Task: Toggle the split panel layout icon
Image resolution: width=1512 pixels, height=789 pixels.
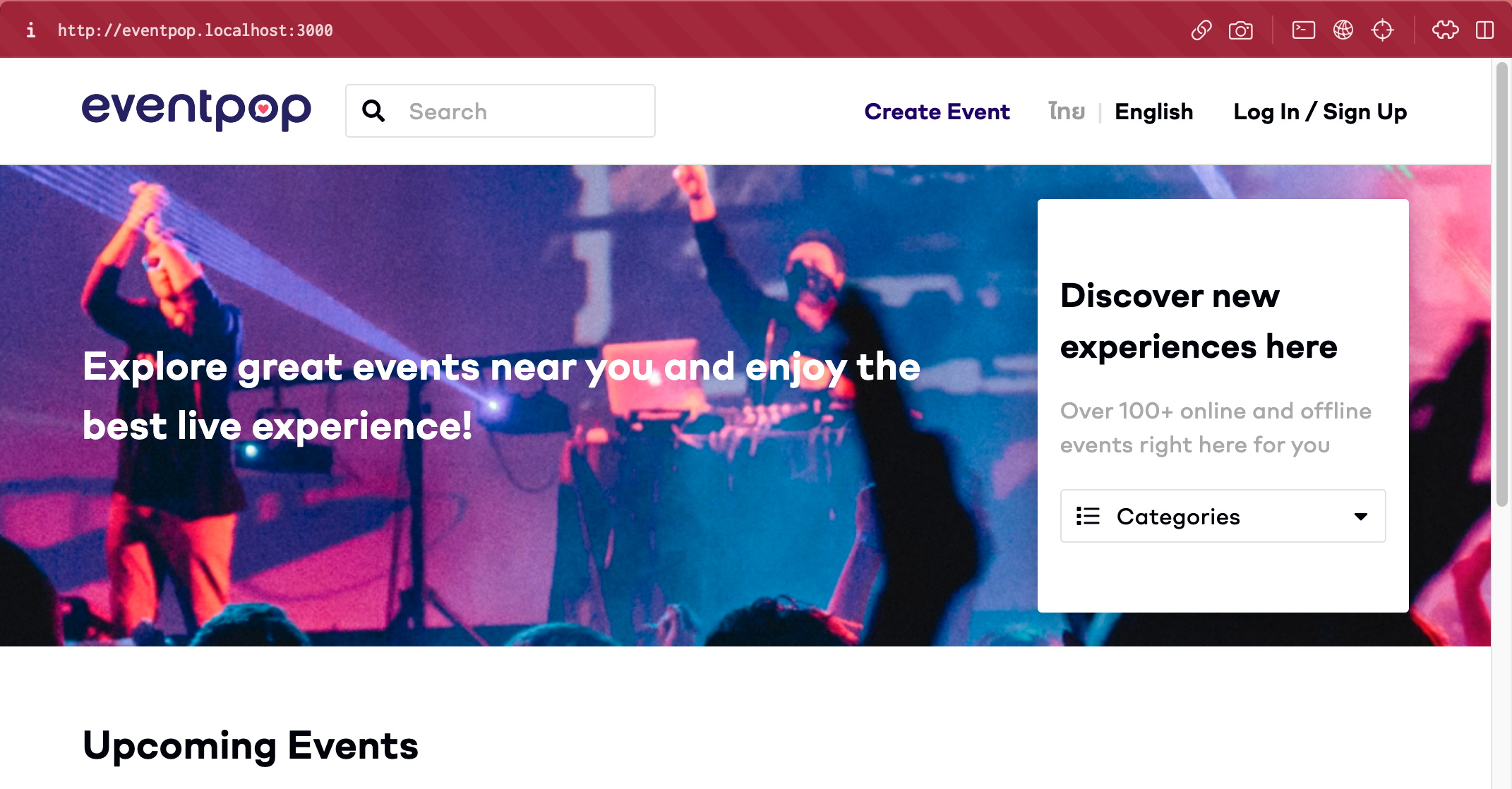Action: point(1484,30)
